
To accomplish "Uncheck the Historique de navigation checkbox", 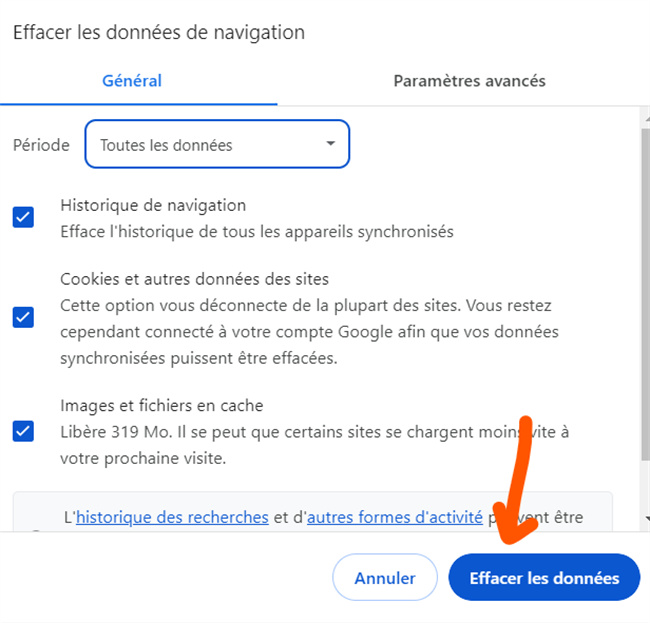I will 23,217.
